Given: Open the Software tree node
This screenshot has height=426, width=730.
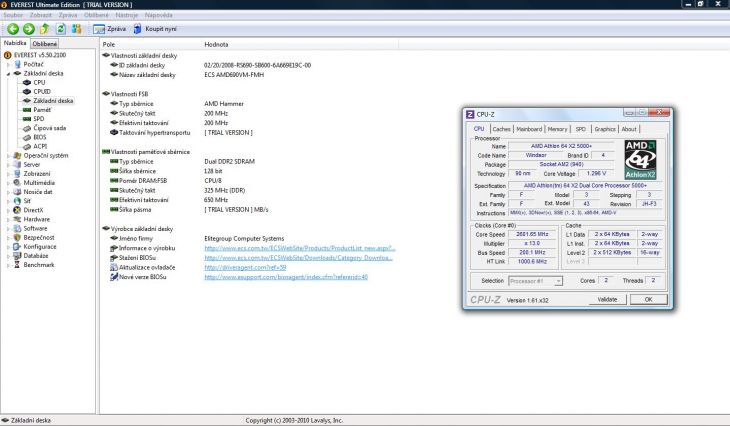Looking at the screenshot, I should point(35,228).
